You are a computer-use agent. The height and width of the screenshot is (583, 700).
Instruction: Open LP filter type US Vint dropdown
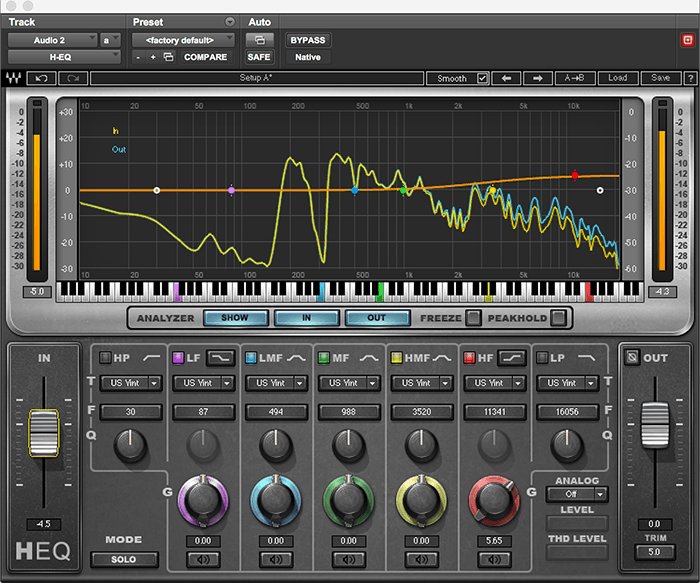567,383
